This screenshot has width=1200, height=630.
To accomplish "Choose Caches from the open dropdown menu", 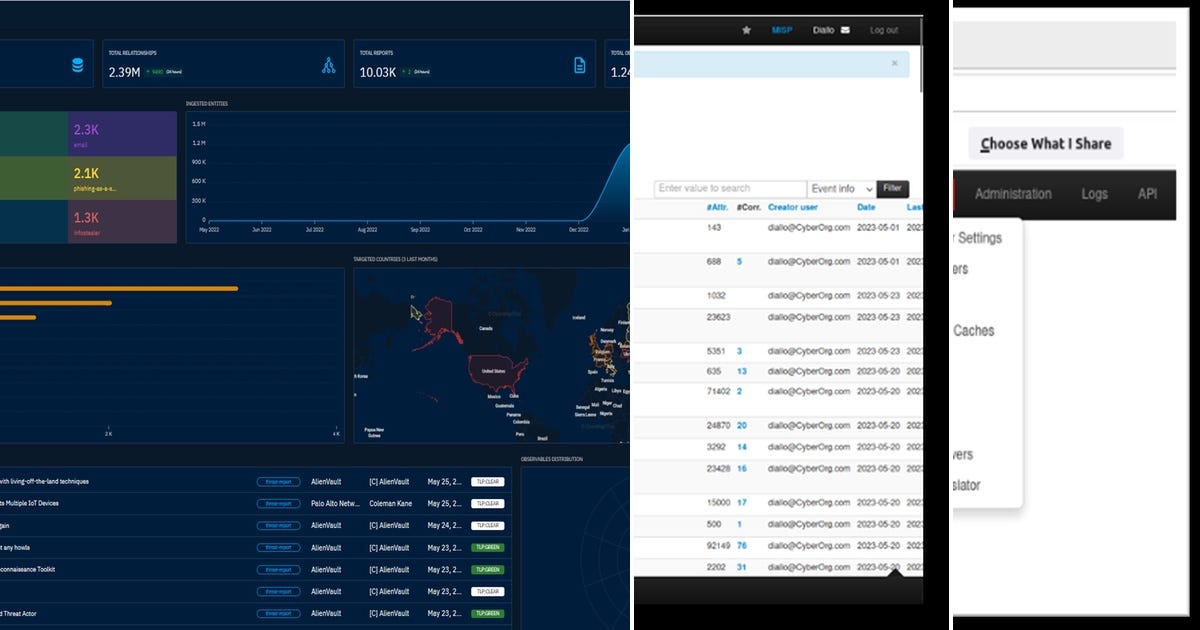I will (x=975, y=331).
